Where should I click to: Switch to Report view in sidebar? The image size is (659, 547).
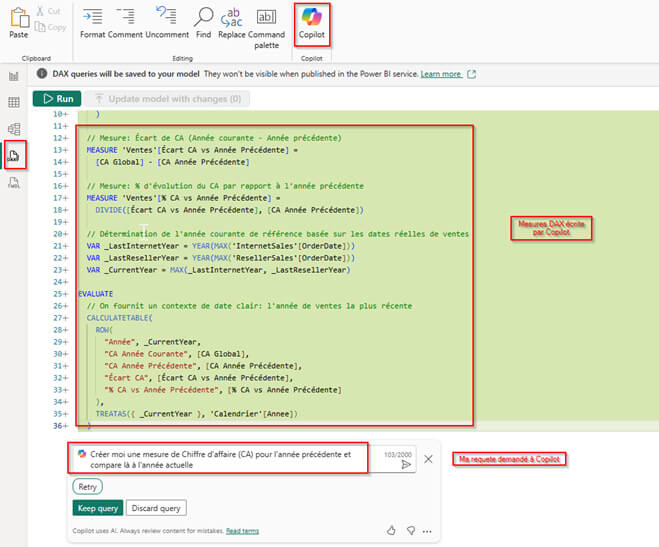pyautogui.click(x=14, y=75)
